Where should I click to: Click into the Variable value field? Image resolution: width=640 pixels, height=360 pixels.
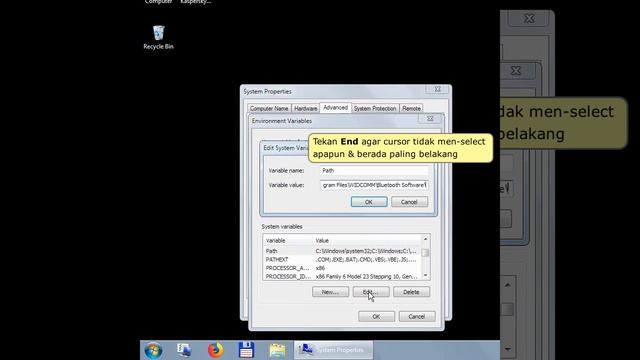[x=374, y=185]
